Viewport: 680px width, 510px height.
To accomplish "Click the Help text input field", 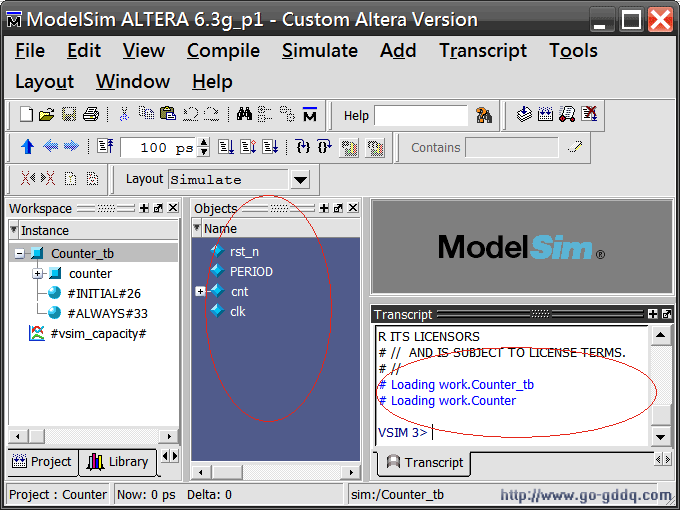I will click(x=420, y=115).
